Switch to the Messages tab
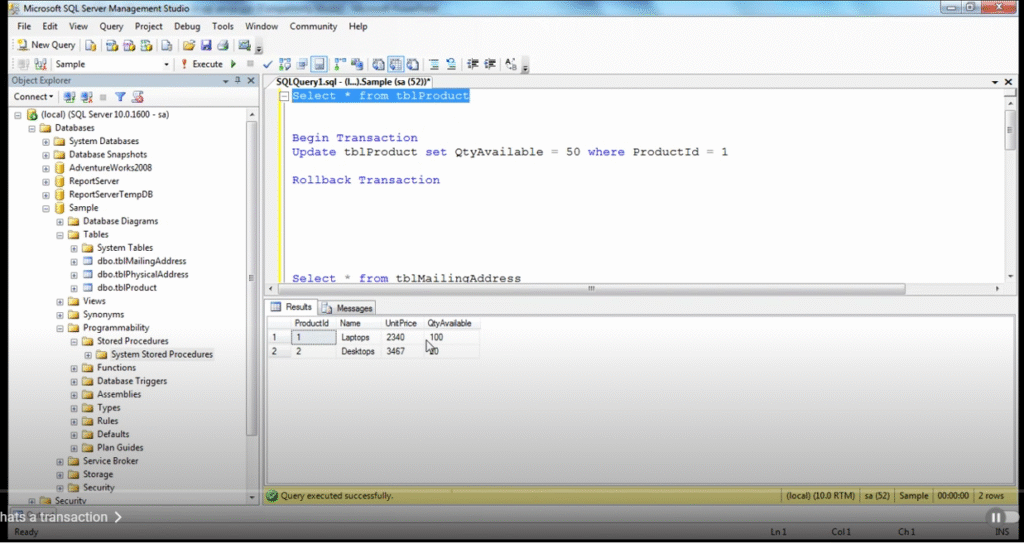1024x544 pixels. (347, 308)
